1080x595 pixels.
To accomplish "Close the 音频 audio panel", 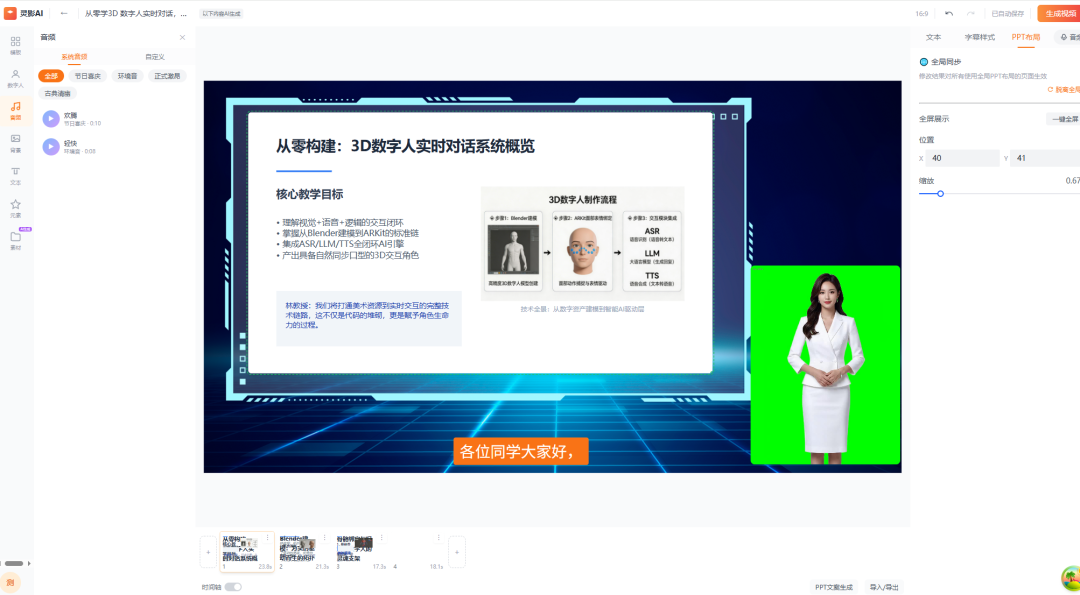I will [x=183, y=38].
